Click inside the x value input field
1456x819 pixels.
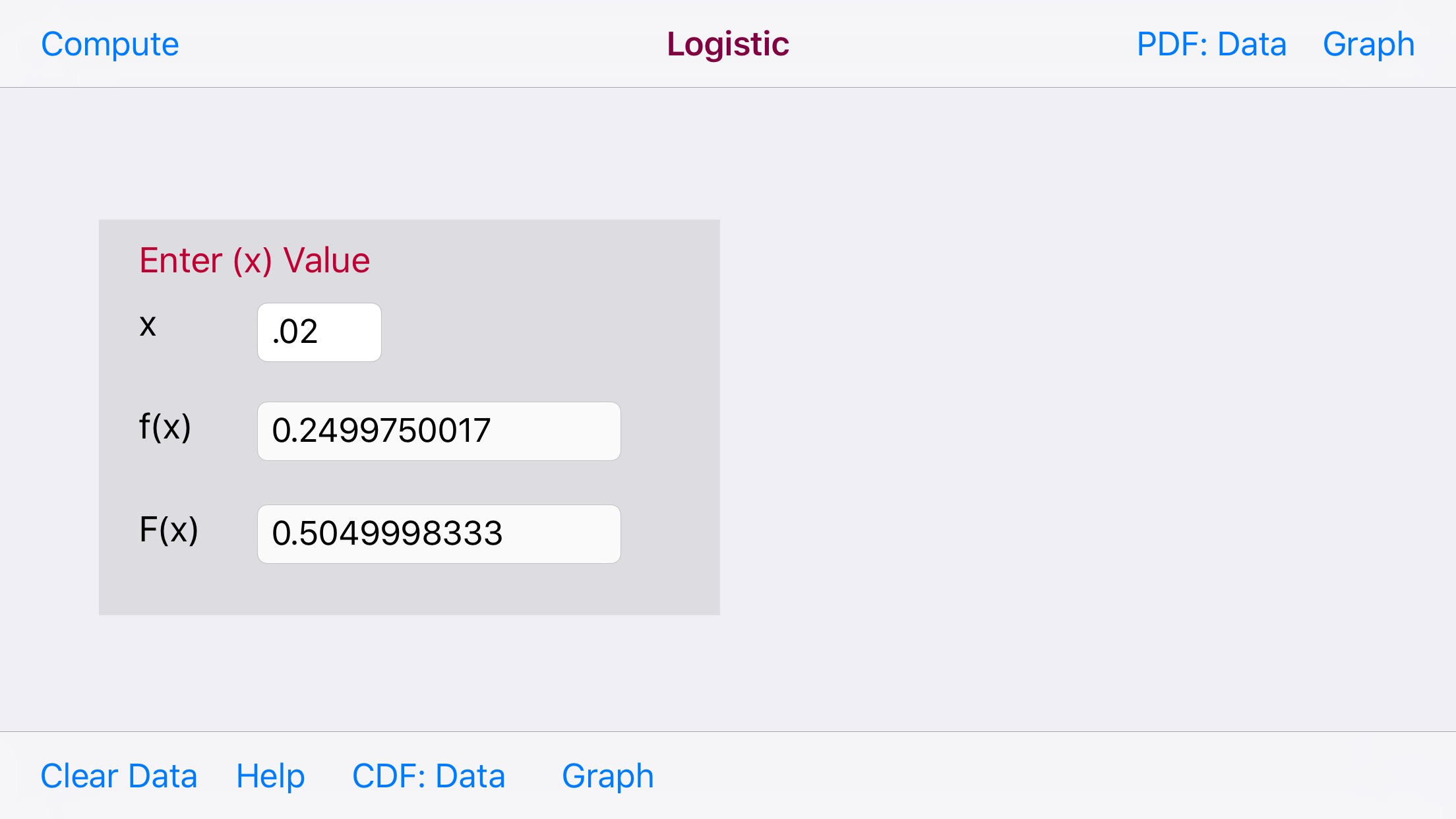(318, 332)
